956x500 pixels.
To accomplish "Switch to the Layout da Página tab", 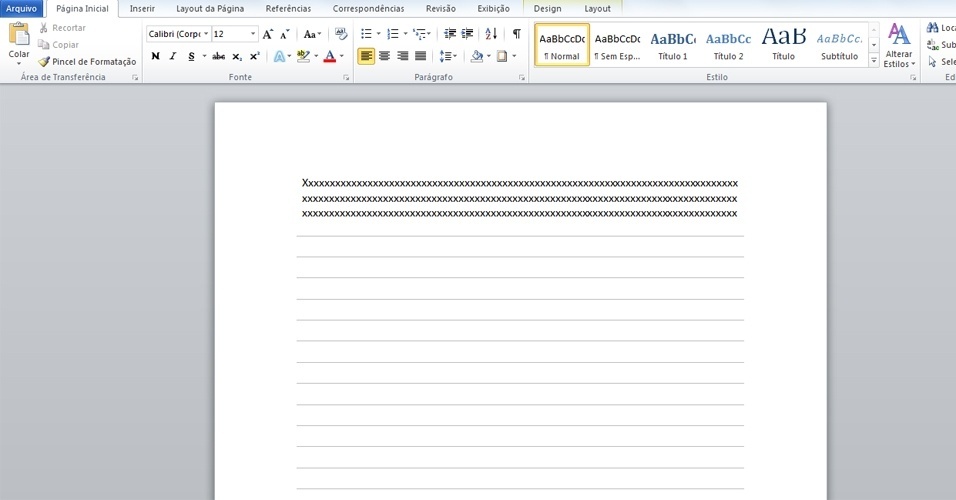I will pyautogui.click(x=210, y=8).
